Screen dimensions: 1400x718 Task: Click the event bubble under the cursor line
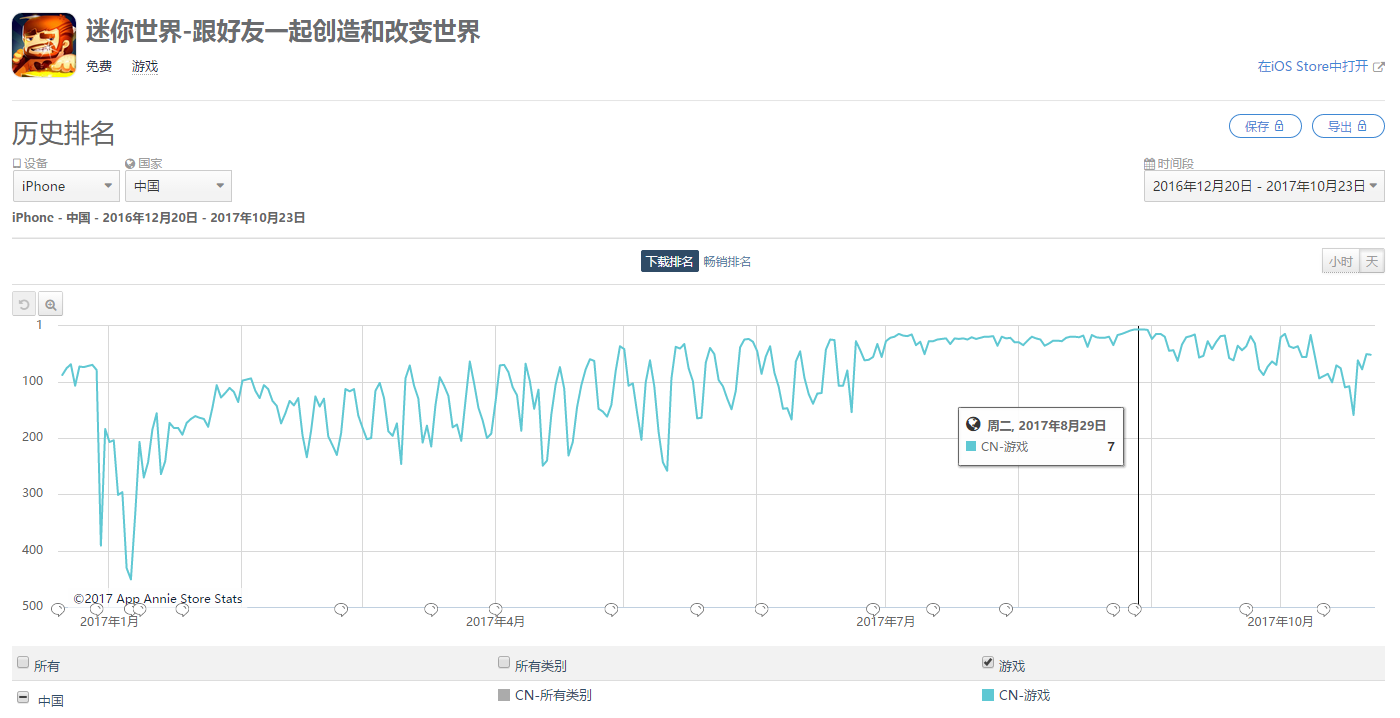click(1135, 609)
